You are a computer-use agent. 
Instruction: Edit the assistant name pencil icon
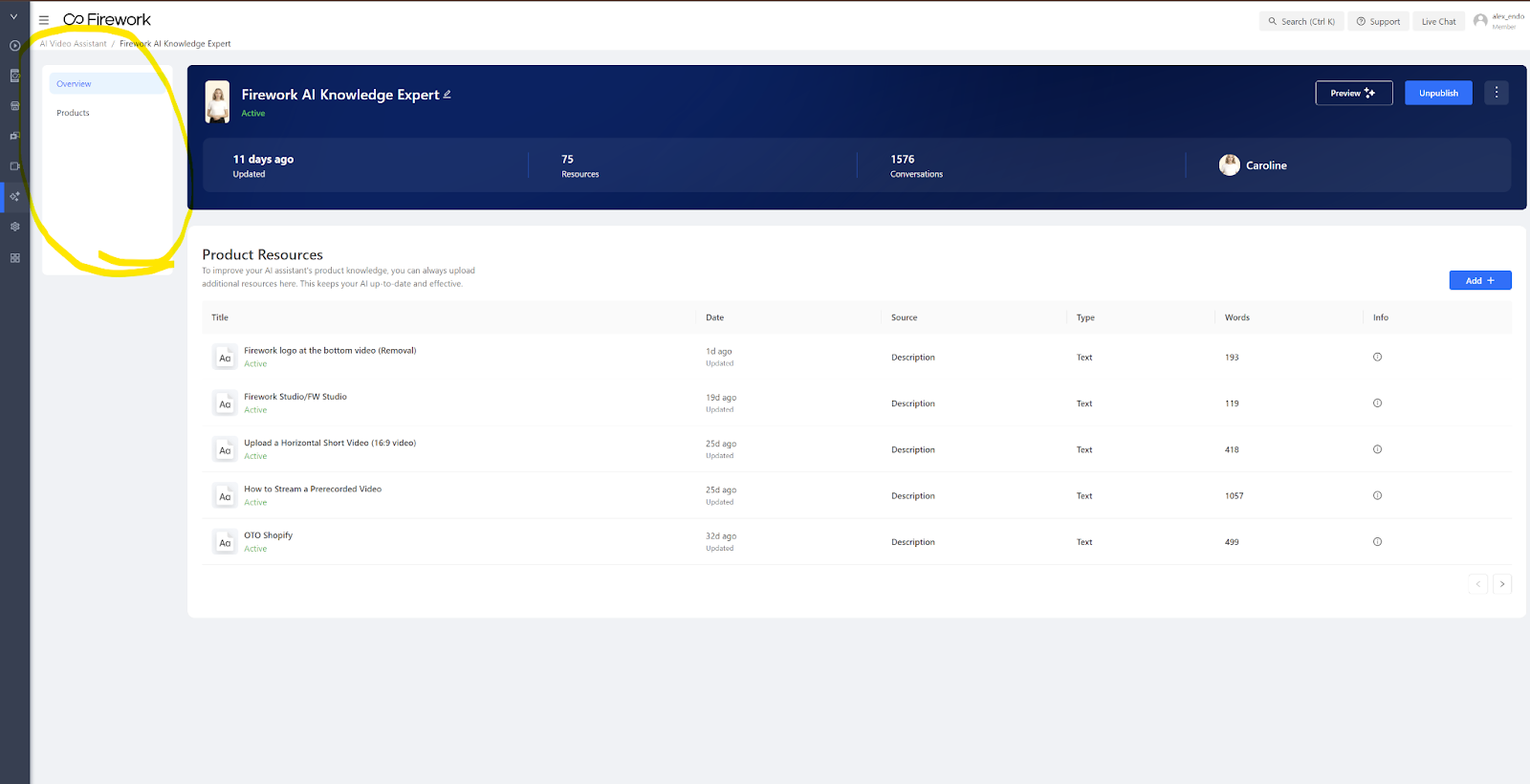click(x=447, y=94)
